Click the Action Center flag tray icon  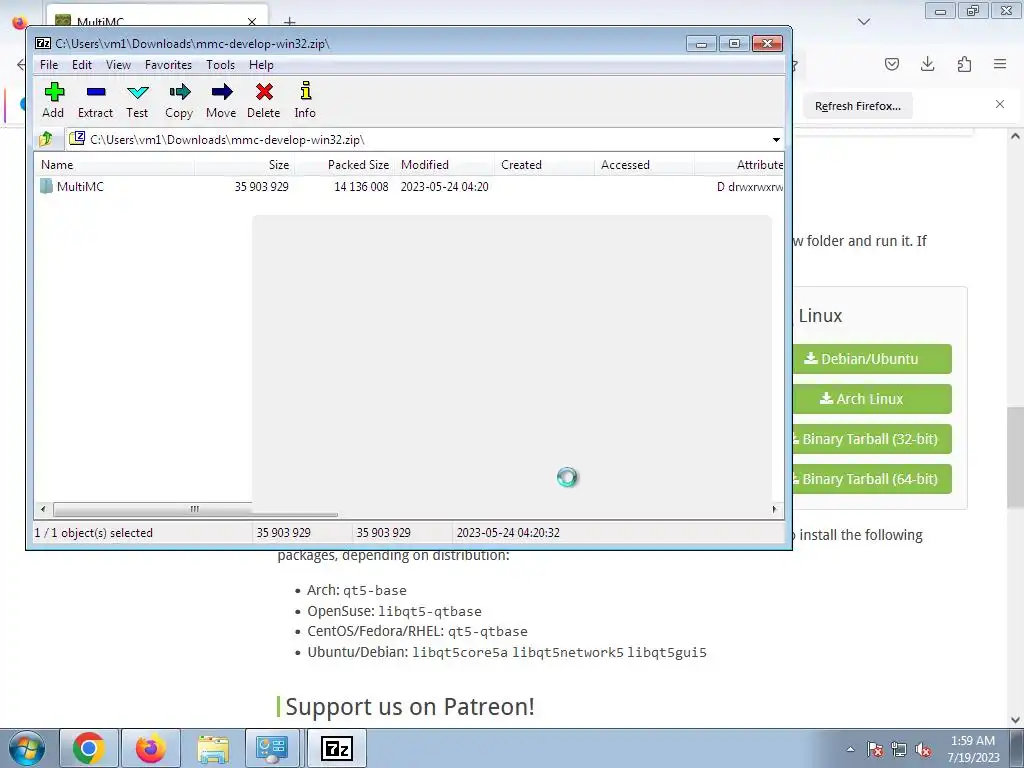pos(875,749)
